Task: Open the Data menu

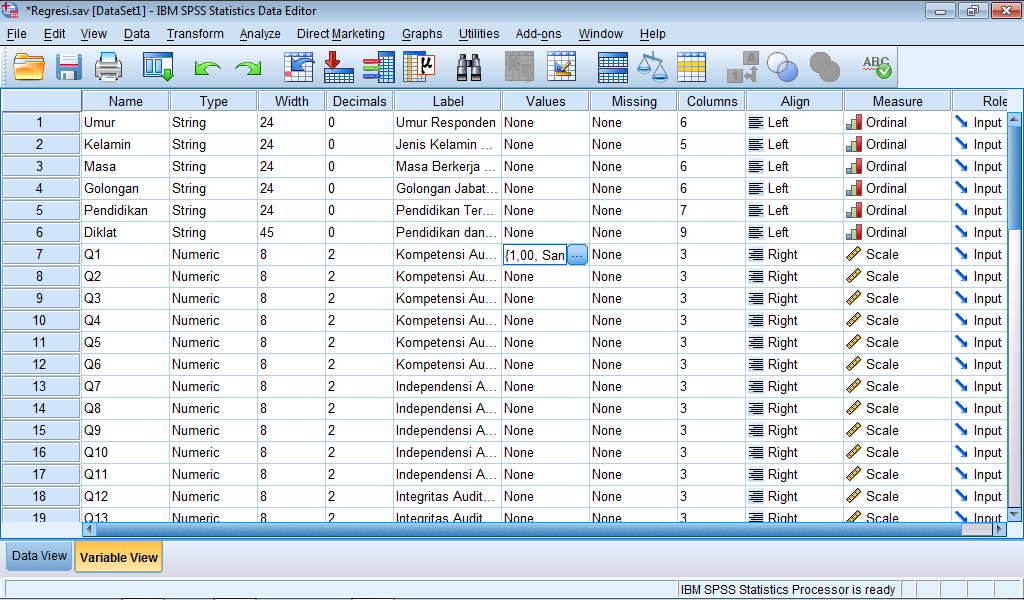Action: click(x=136, y=34)
